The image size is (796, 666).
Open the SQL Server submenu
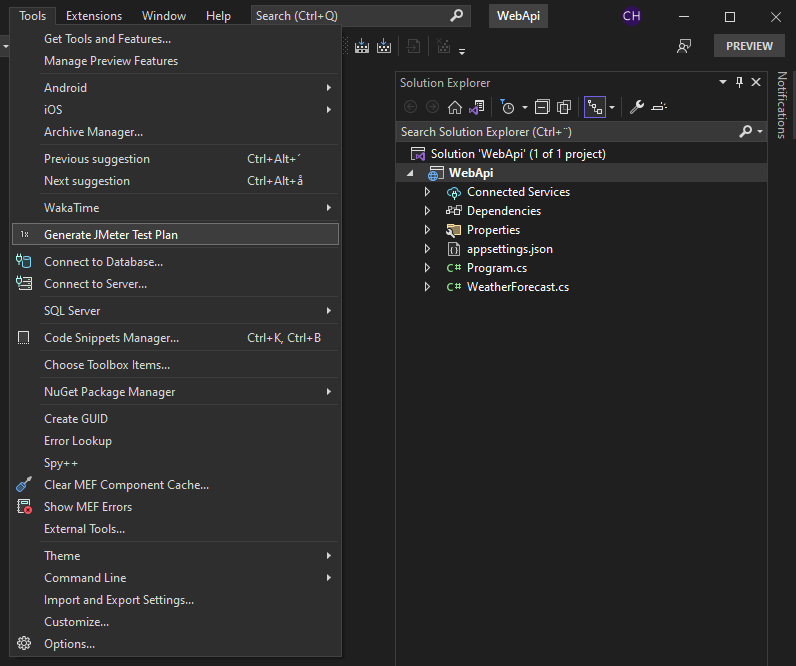(x=175, y=311)
